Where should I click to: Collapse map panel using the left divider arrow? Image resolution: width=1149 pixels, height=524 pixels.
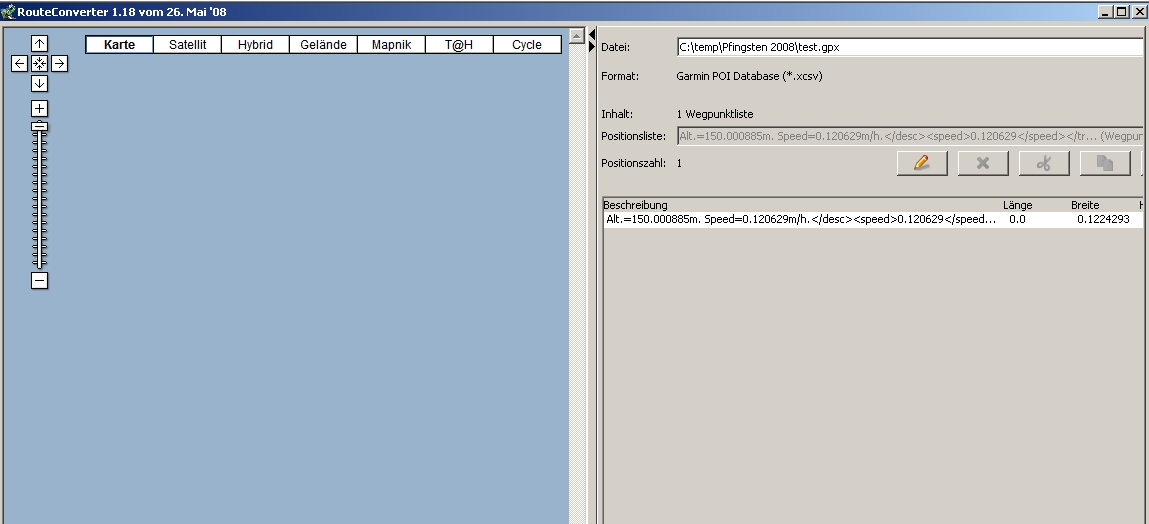tap(591, 35)
